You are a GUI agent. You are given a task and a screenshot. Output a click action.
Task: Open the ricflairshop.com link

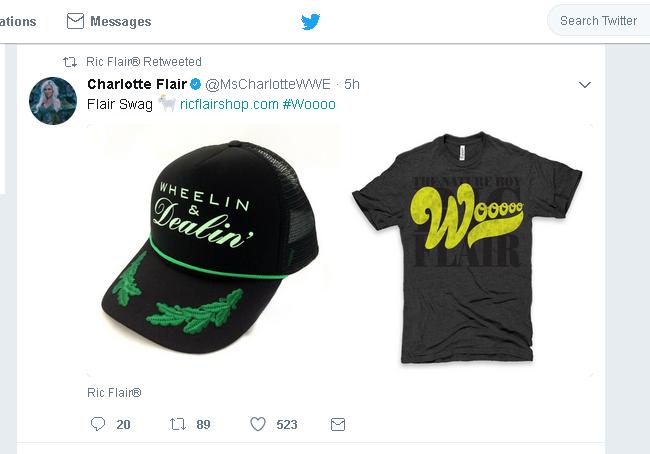coord(229,104)
